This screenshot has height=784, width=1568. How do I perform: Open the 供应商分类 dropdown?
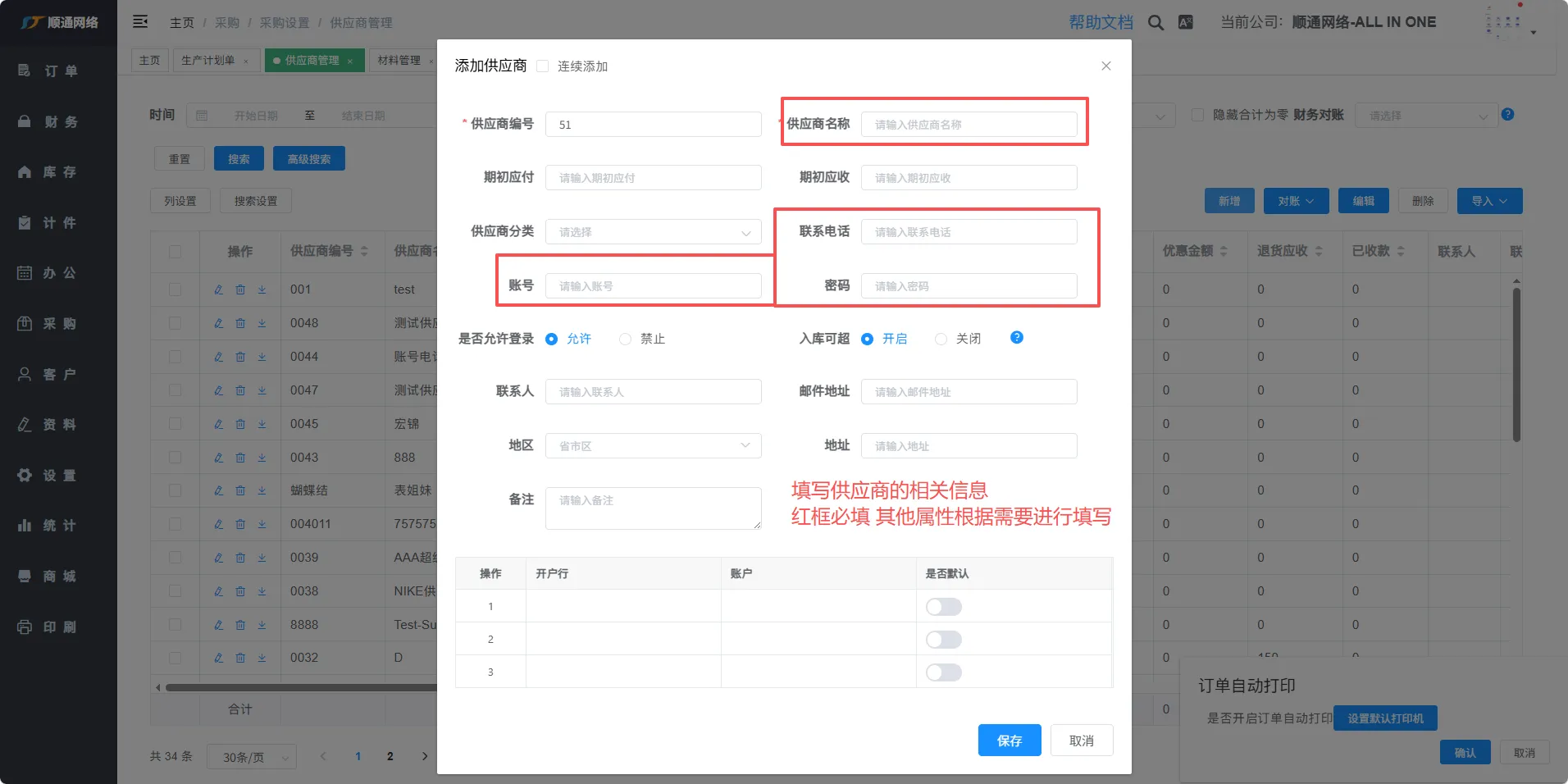point(653,232)
